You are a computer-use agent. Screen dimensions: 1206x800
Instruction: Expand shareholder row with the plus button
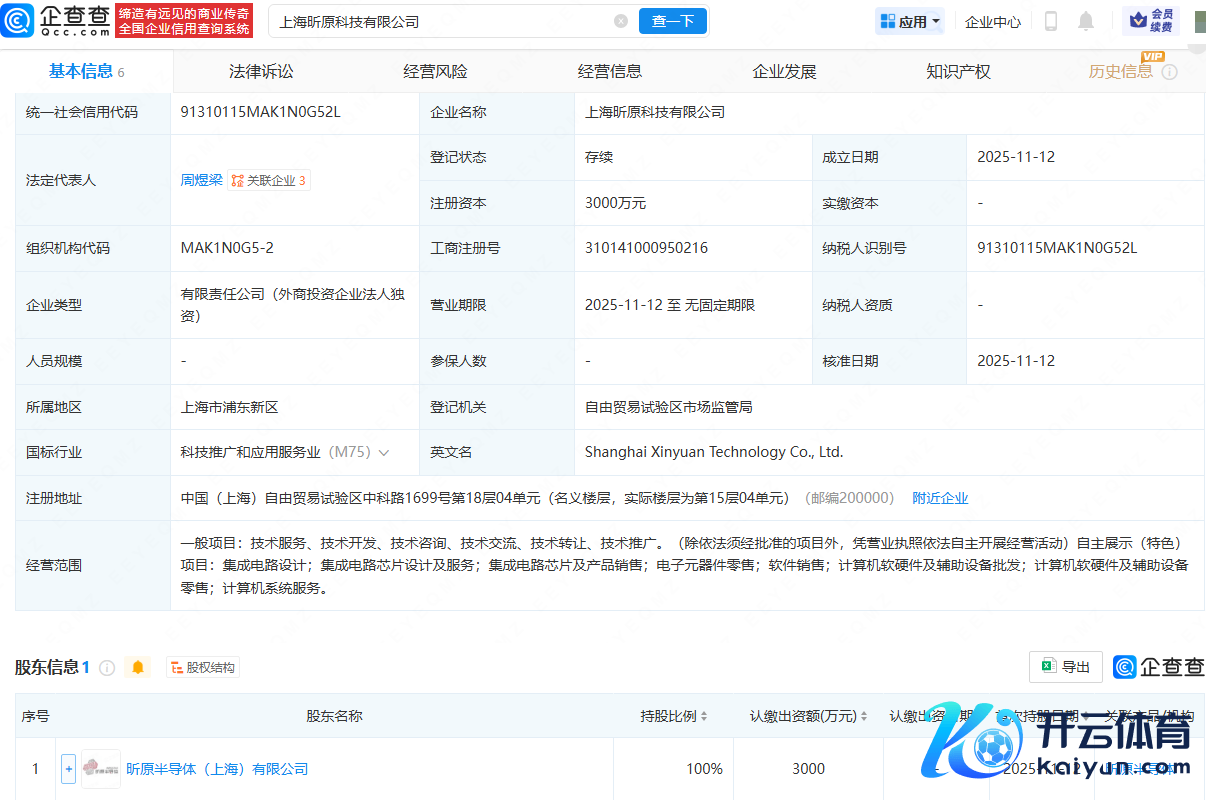tap(68, 769)
